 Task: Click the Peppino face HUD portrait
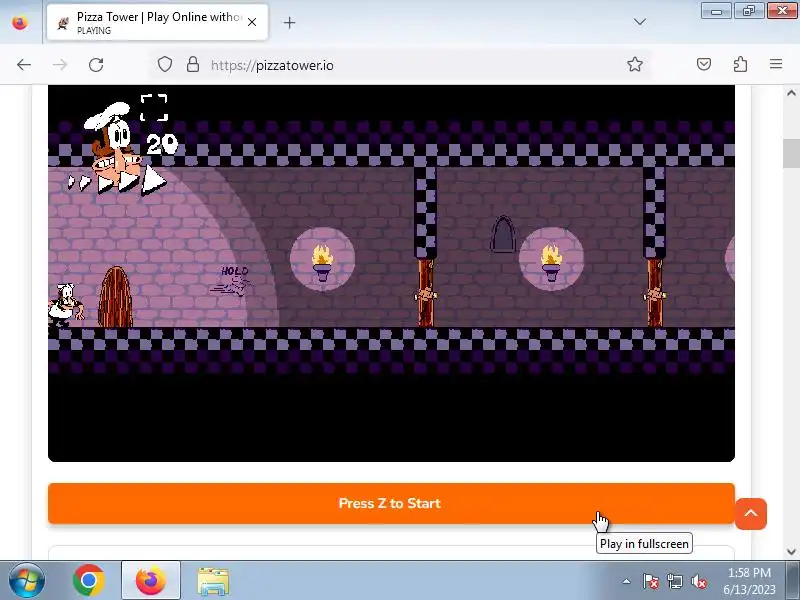113,139
